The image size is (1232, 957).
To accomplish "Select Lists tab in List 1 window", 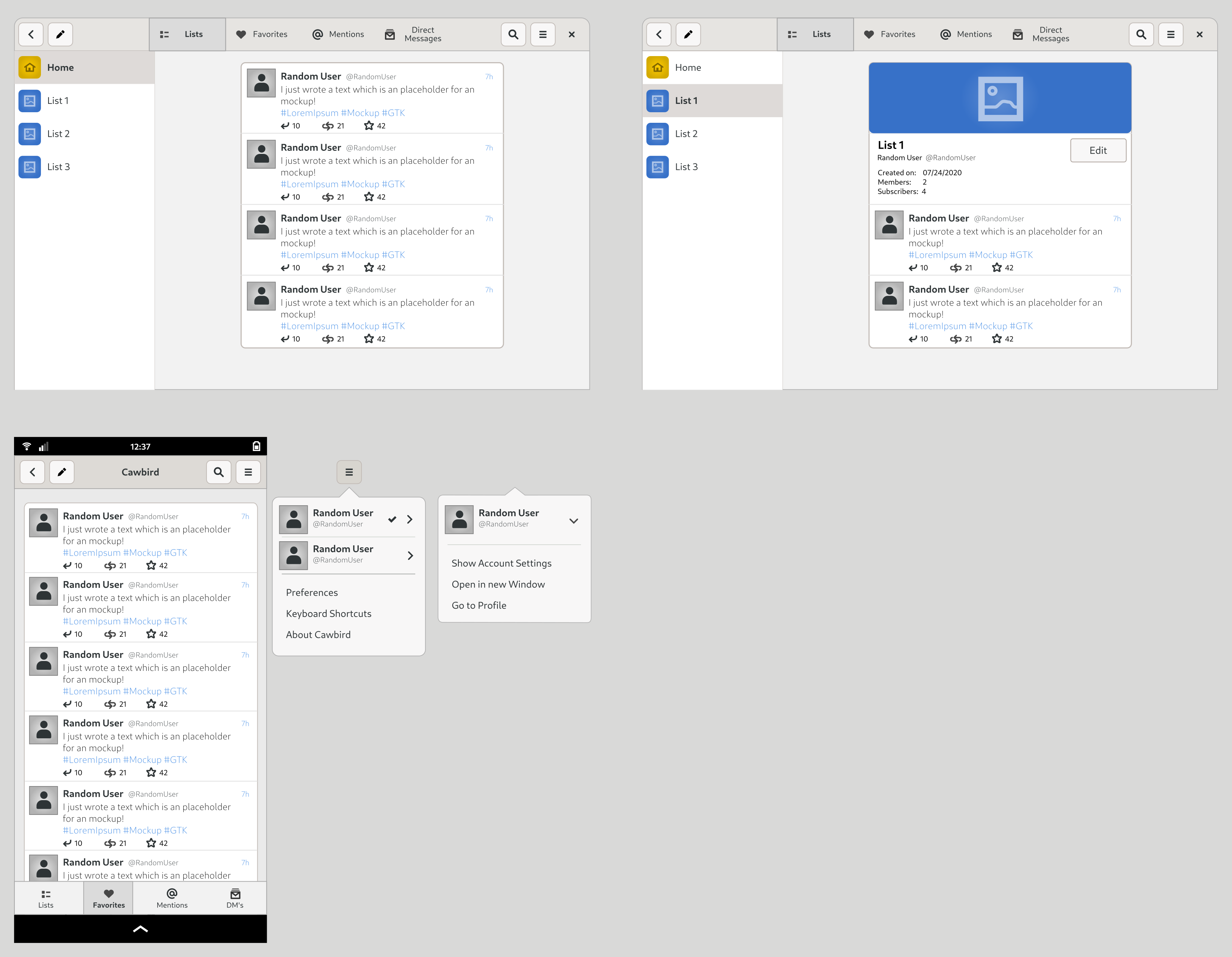I will click(x=815, y=34).
